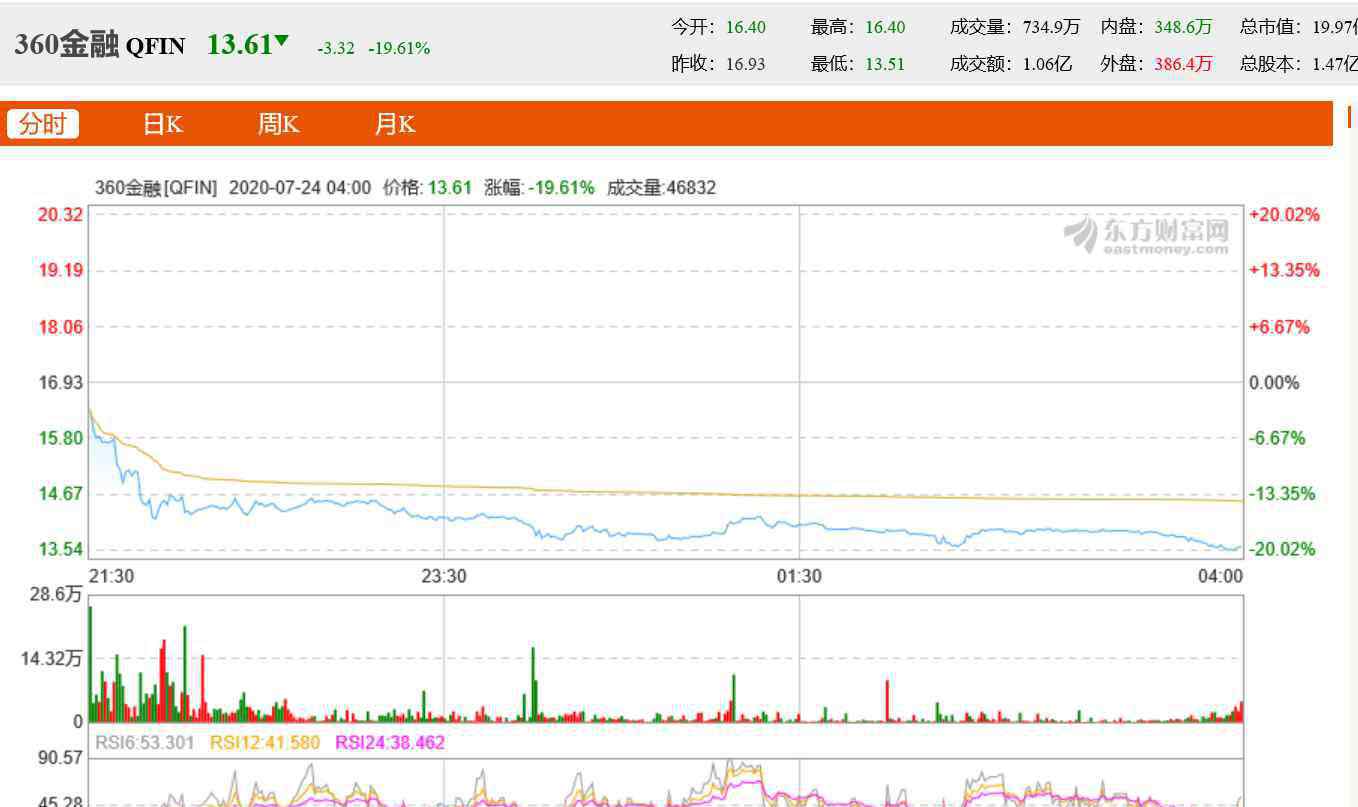Click the 成交量 value 734.9万
Viewport: 1358px width, 807px height.
pyautogui.click(x=1051, y=27)
